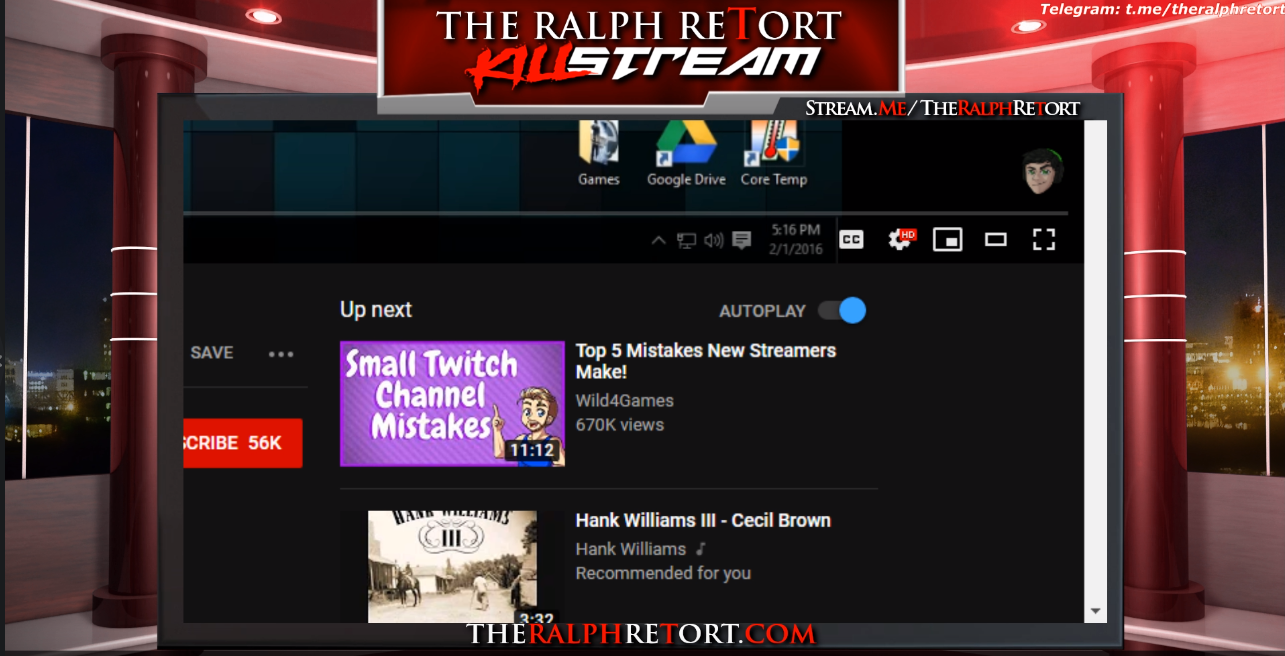Switch to miniplayer mode
Image resolution: width=1285 pixels, height=656 pixels.
click(947, 239)
